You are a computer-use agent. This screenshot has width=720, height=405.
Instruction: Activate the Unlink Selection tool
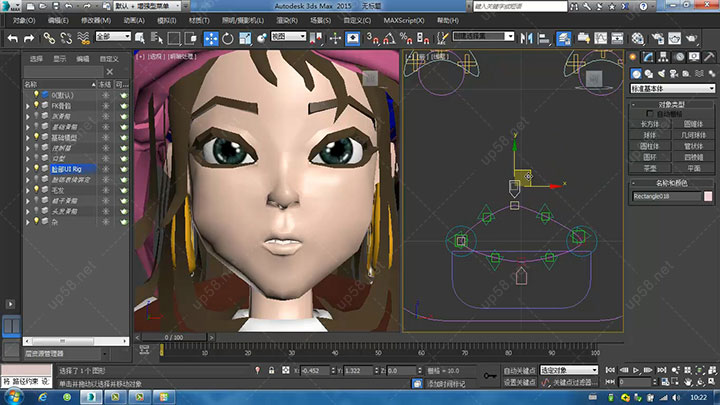pos(66,39)
